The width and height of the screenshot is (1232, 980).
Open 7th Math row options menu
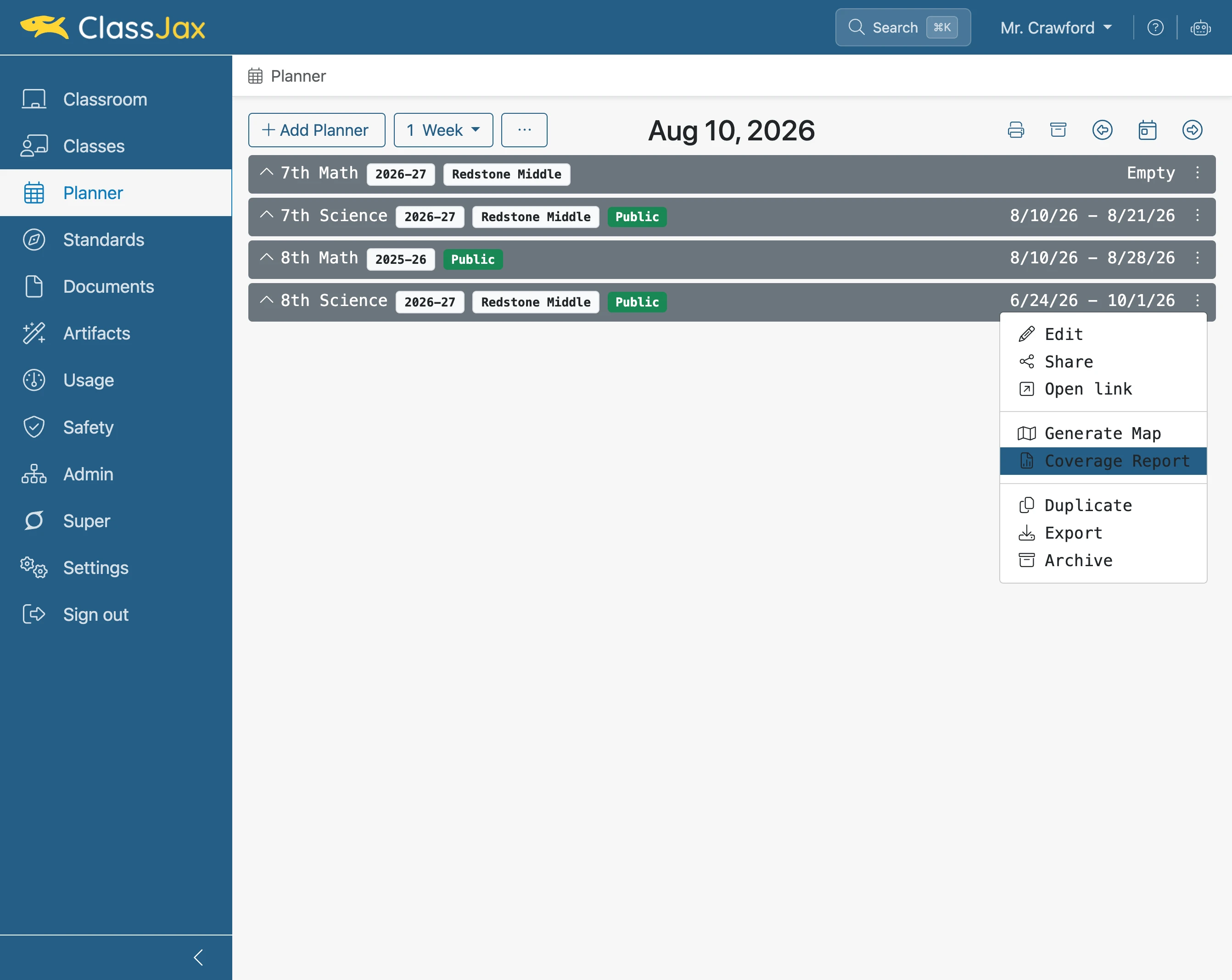[x=1198, y=173]
